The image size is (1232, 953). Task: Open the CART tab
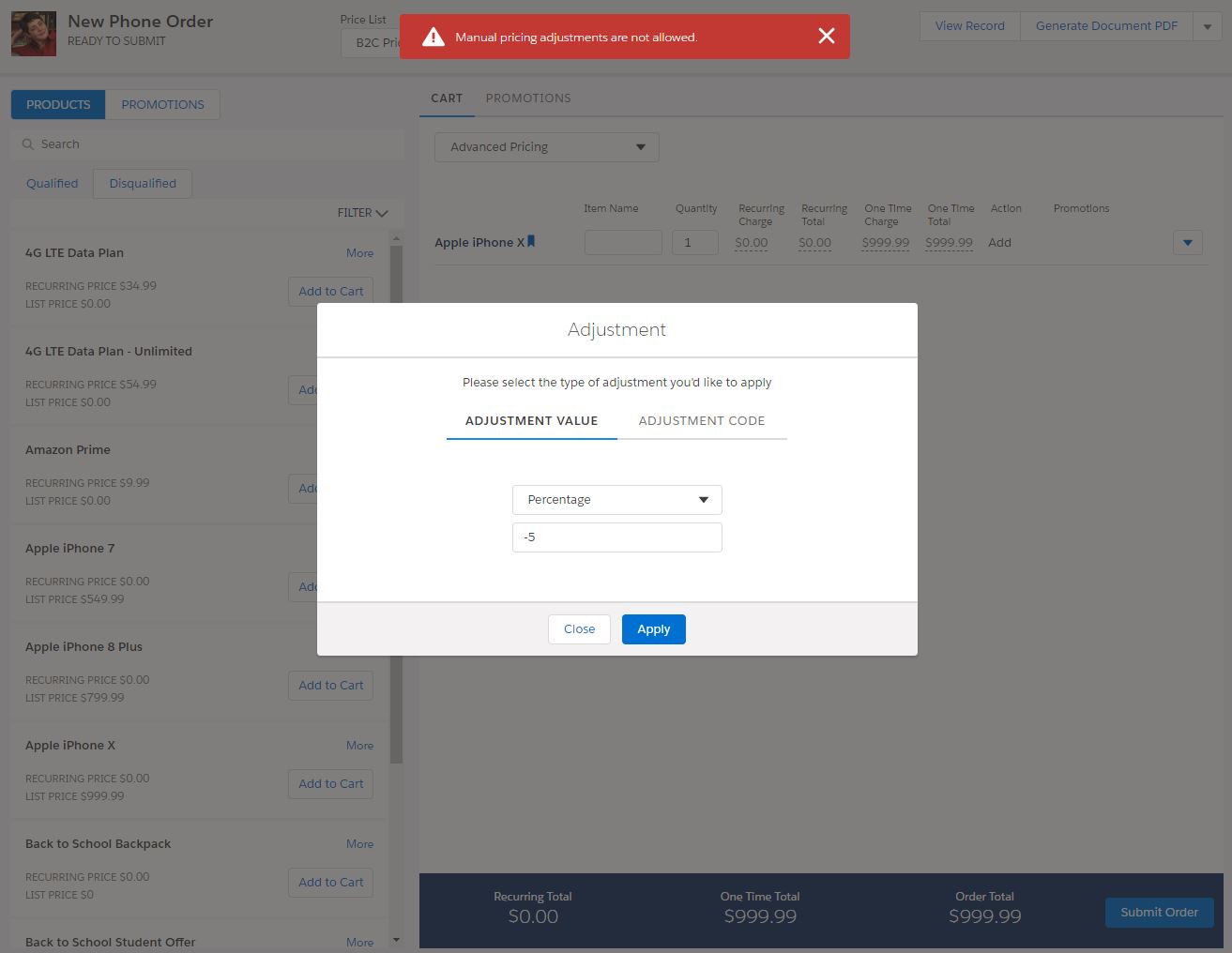point(447,98)
